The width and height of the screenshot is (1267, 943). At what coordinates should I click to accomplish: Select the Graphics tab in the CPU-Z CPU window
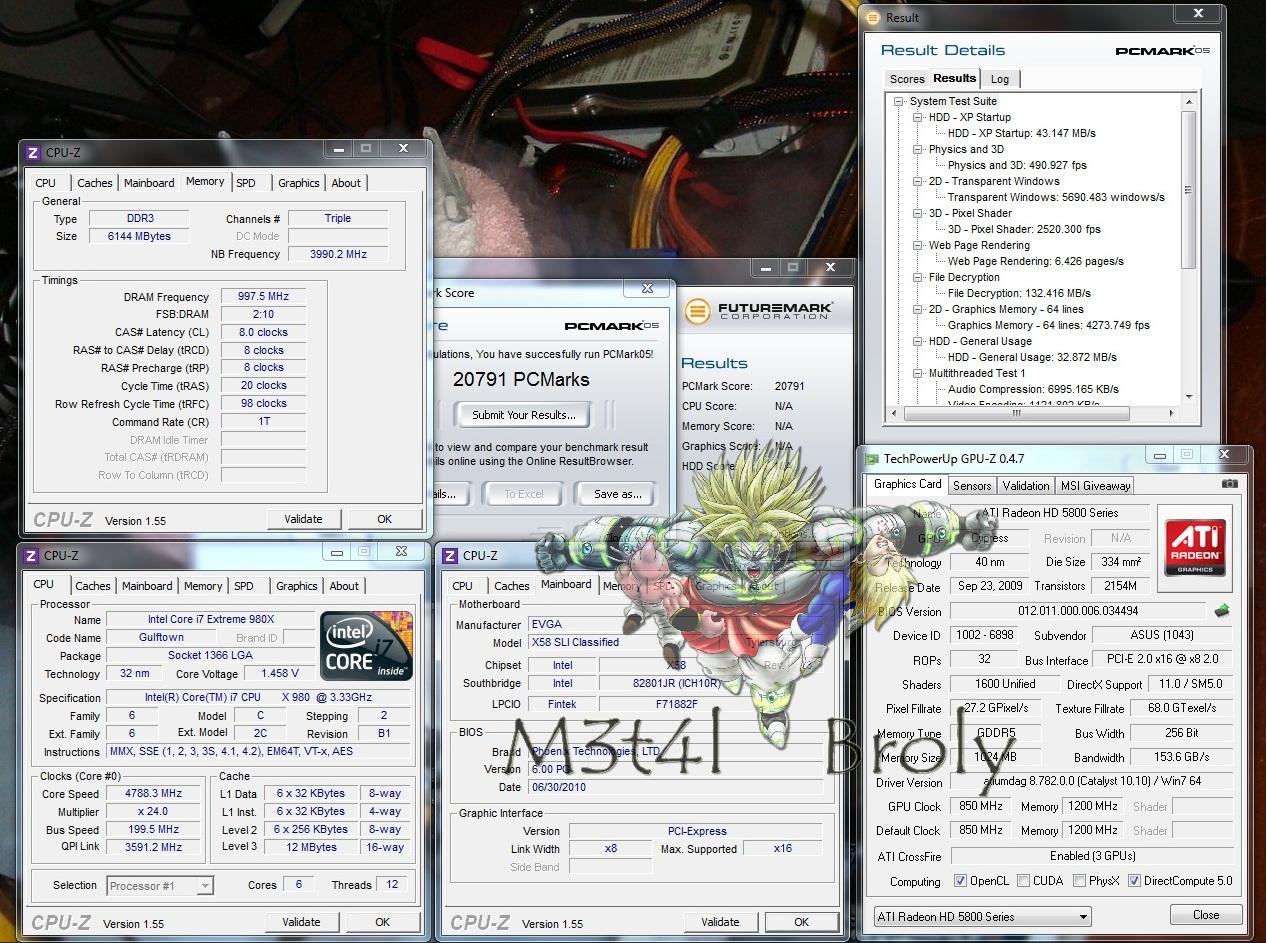tap(296, 586)
